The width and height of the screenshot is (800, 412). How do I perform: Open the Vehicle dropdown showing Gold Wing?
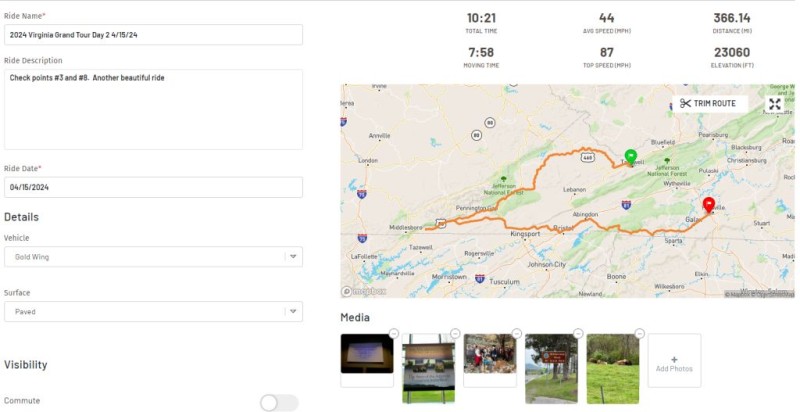pos(153,257)
